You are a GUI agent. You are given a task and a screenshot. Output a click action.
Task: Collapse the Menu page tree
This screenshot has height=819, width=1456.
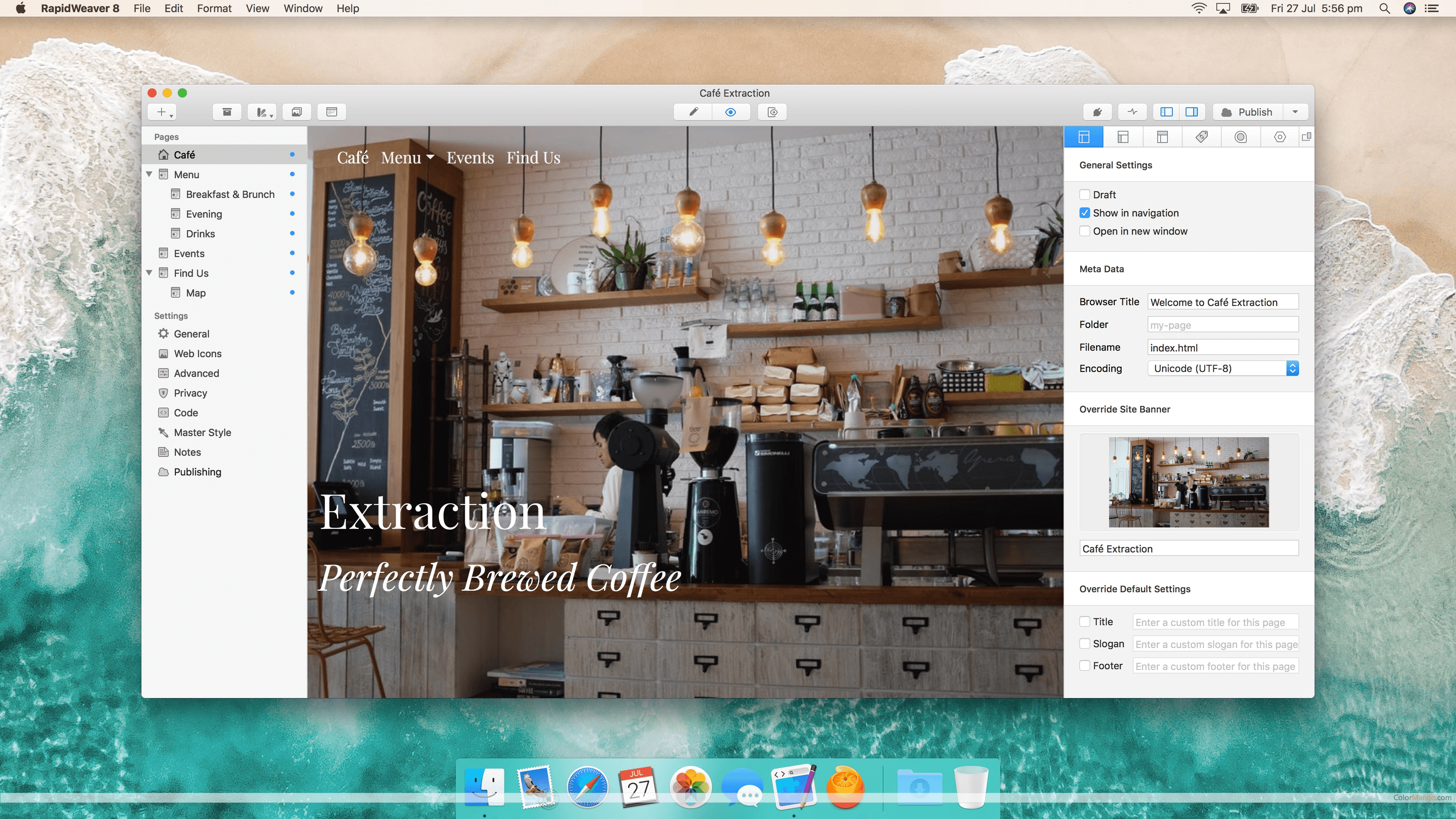[x=149, y=174]
